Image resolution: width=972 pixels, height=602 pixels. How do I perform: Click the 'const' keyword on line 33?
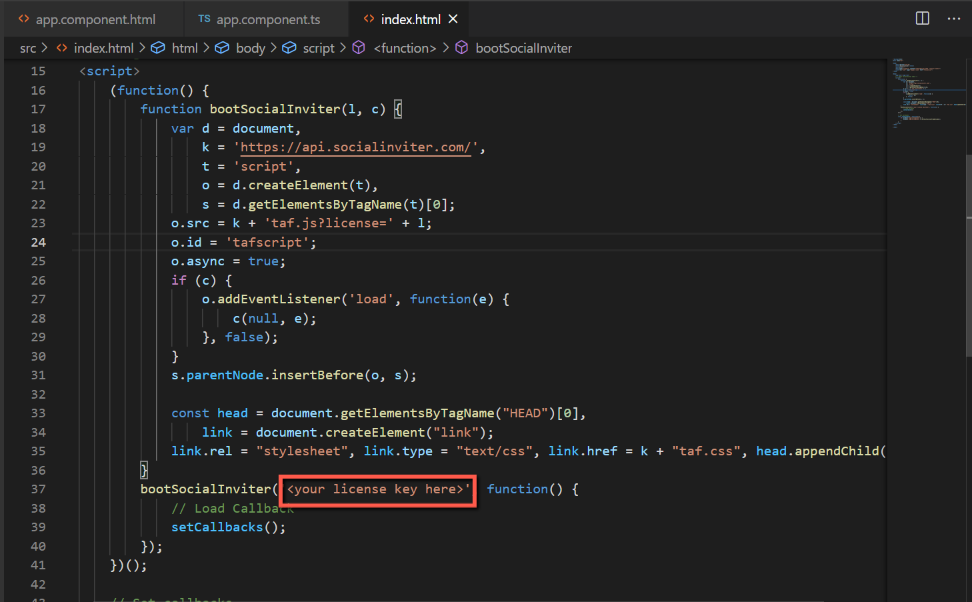[x=190, y=413]
